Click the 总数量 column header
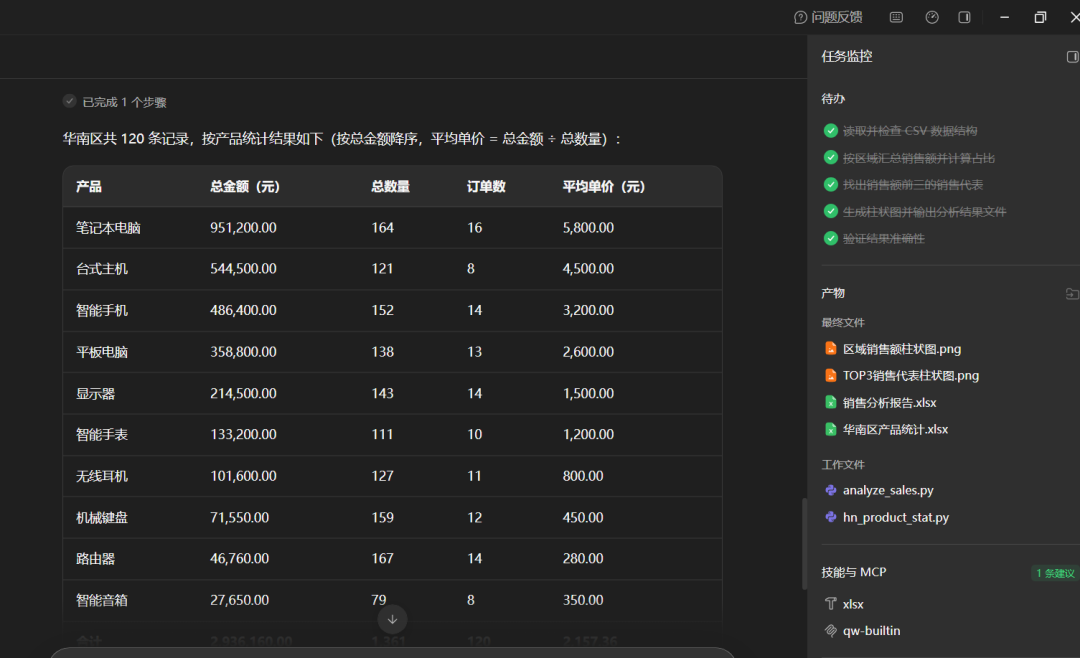Screen dimensions: 1080x658 coord(391,187)
